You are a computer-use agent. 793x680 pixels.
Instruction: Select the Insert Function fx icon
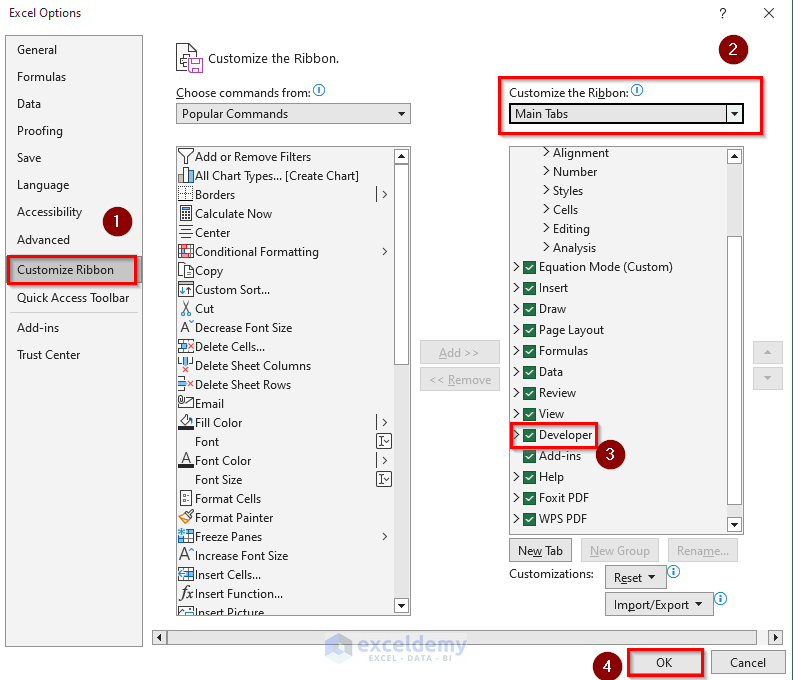186,593
